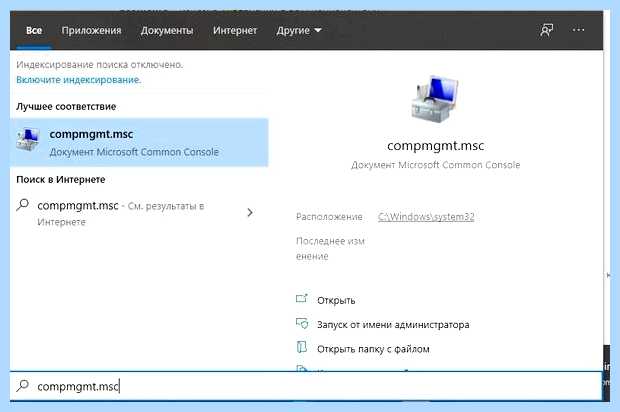This screenshot has width=620, height=412.
Task: Click the open file folder icon
Action: tap(302, 348)
